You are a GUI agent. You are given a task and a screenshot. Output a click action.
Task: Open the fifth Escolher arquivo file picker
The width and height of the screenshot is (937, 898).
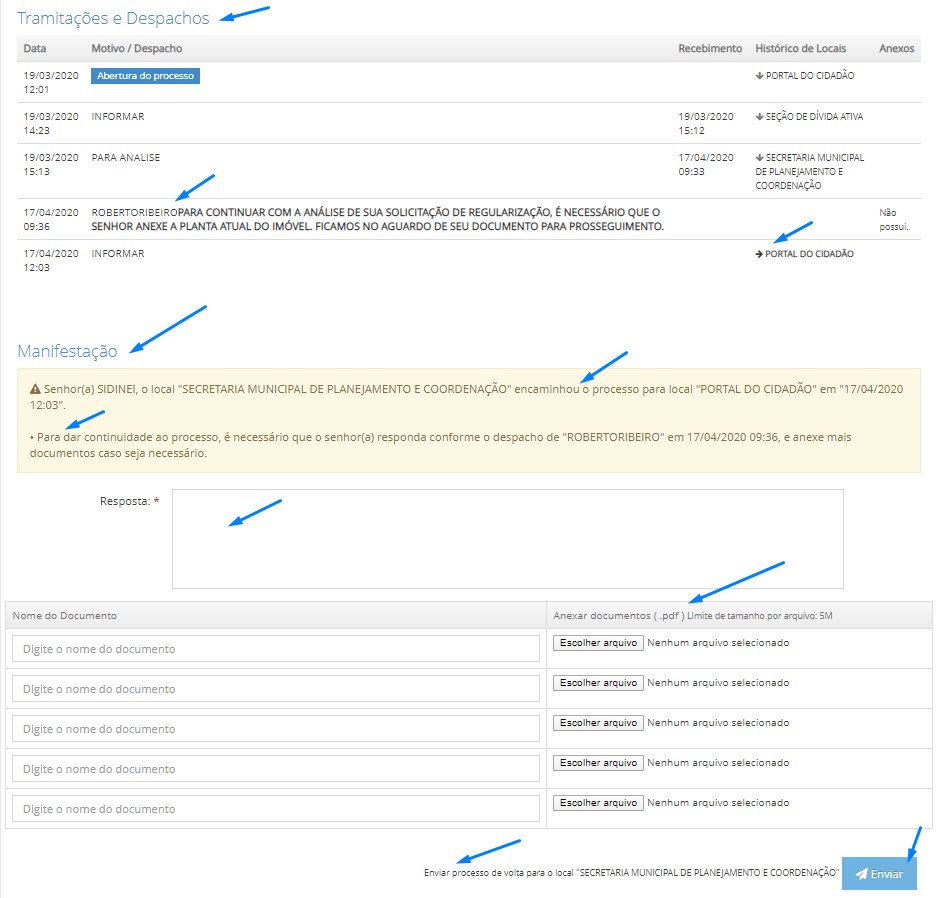tap(598, 803)
